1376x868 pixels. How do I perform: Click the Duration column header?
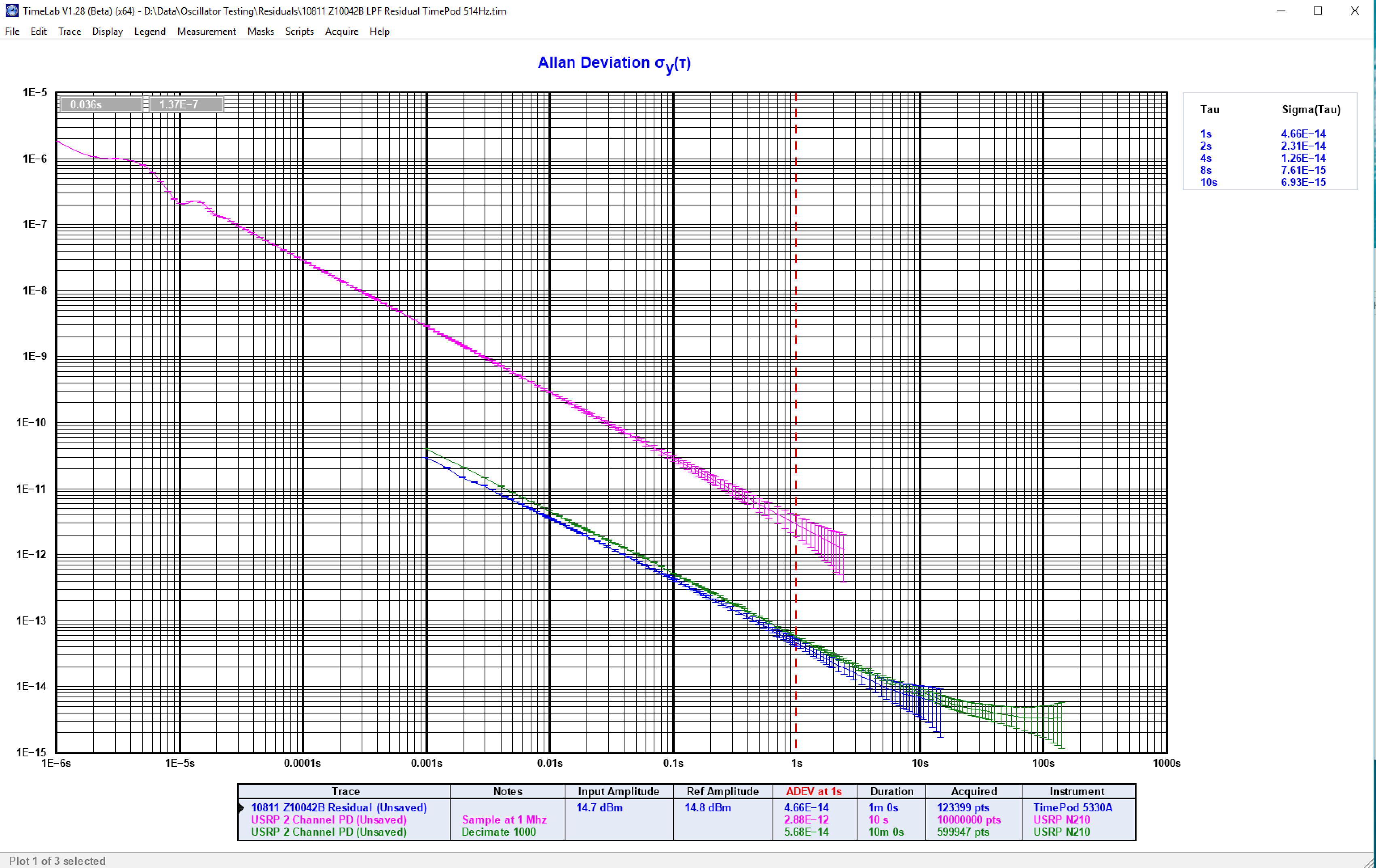coord(891,792)
